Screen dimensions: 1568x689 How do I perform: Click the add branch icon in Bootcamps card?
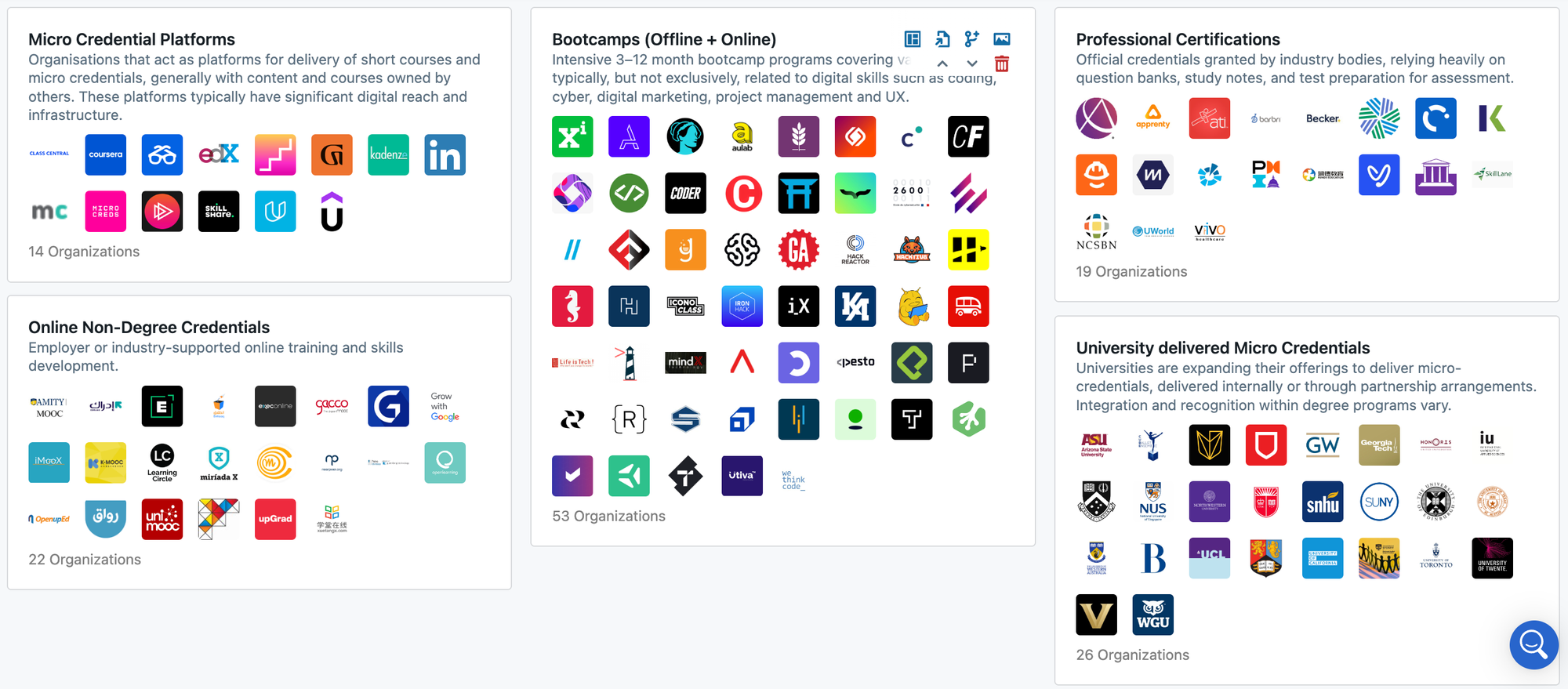tap(972, 39)
